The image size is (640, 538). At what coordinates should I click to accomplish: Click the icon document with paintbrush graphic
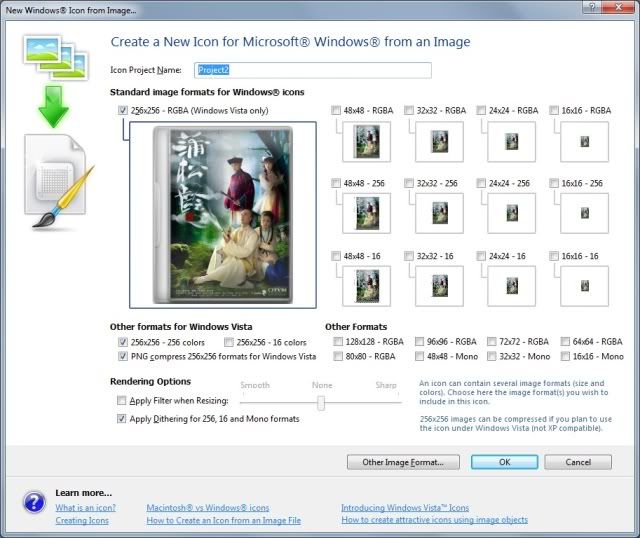59,181
